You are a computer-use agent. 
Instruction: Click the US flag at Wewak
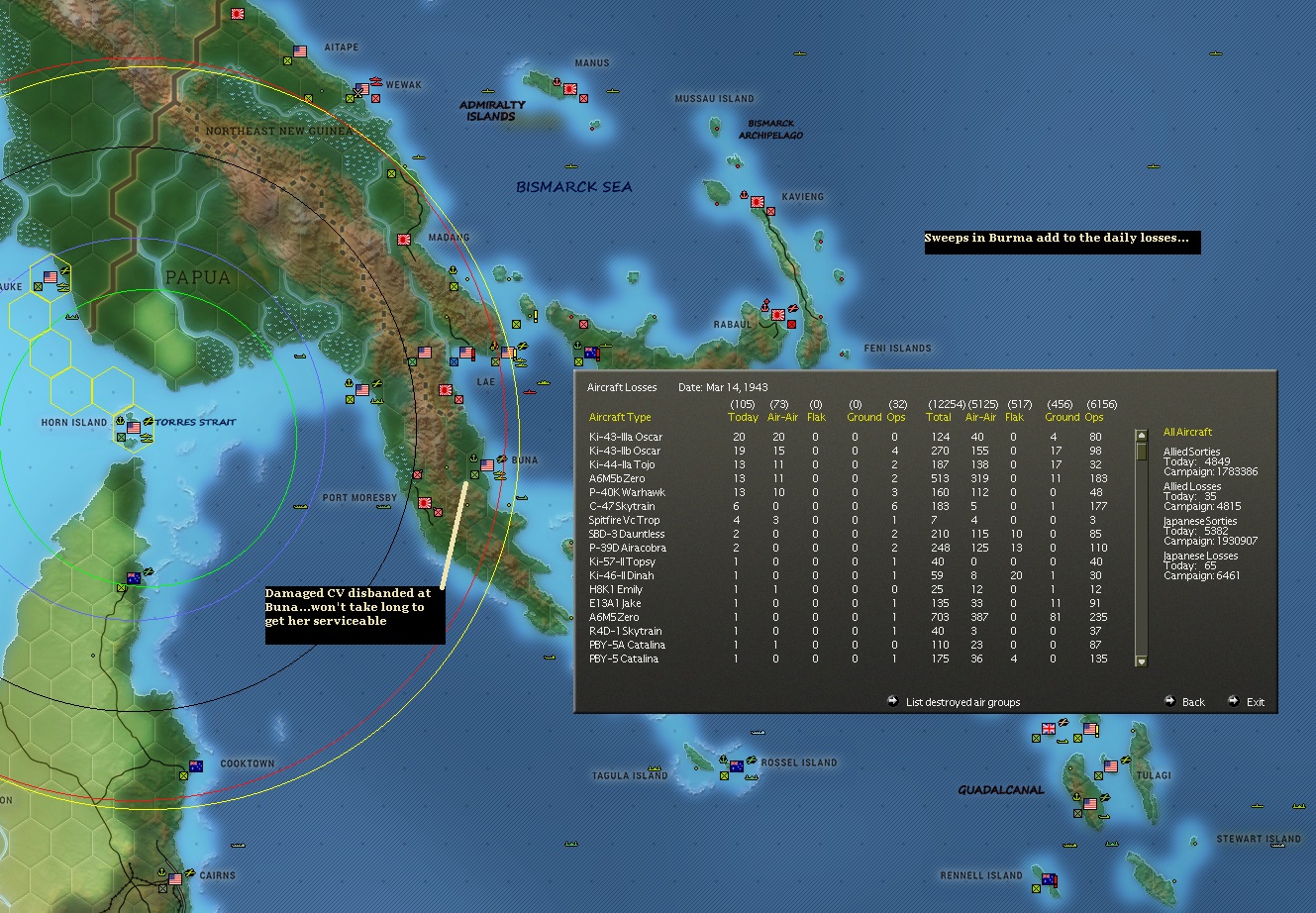[362, 89]
